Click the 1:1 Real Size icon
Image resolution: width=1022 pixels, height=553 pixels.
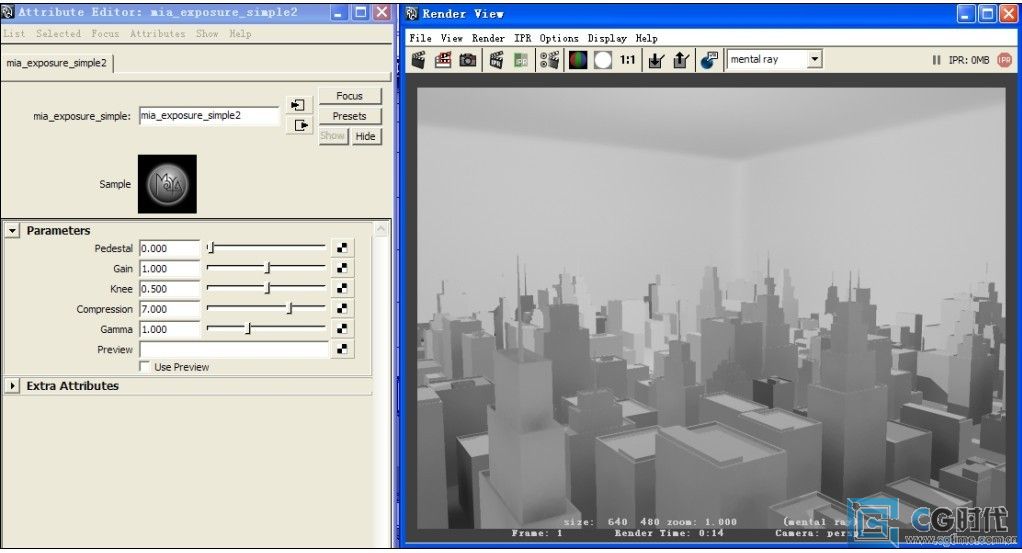click(x=628, y=60)
